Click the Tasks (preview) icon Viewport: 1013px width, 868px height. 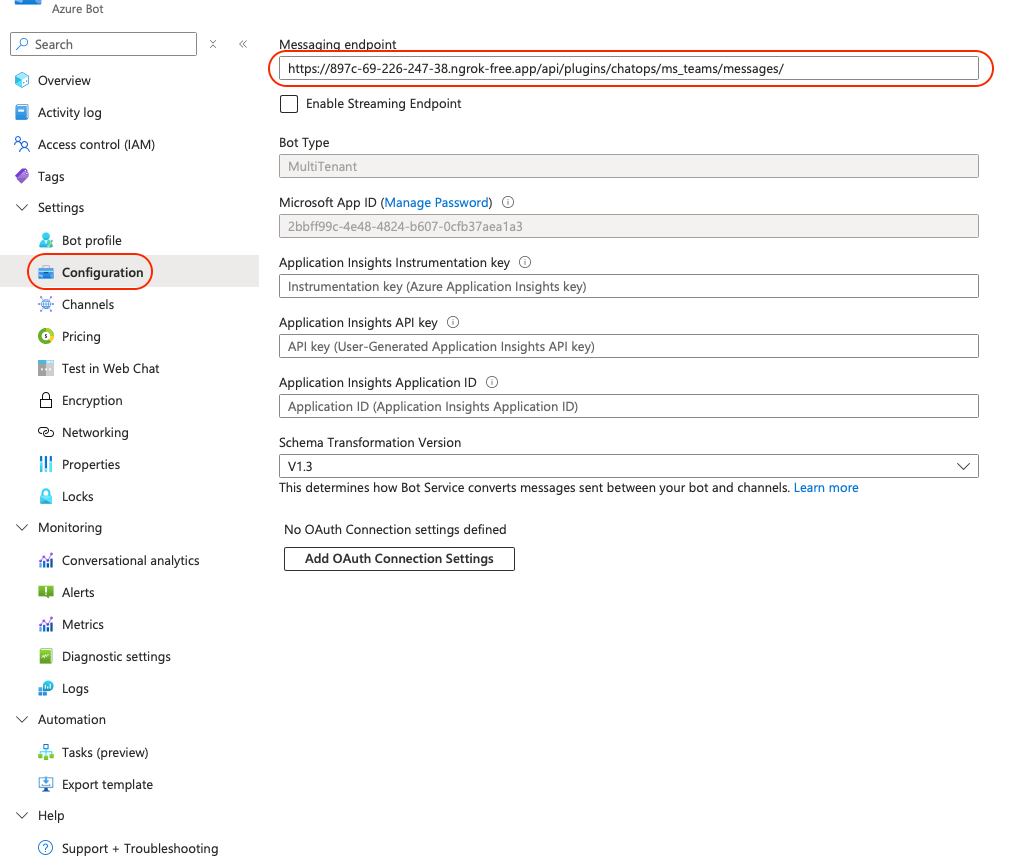click(x=46, y=752)
